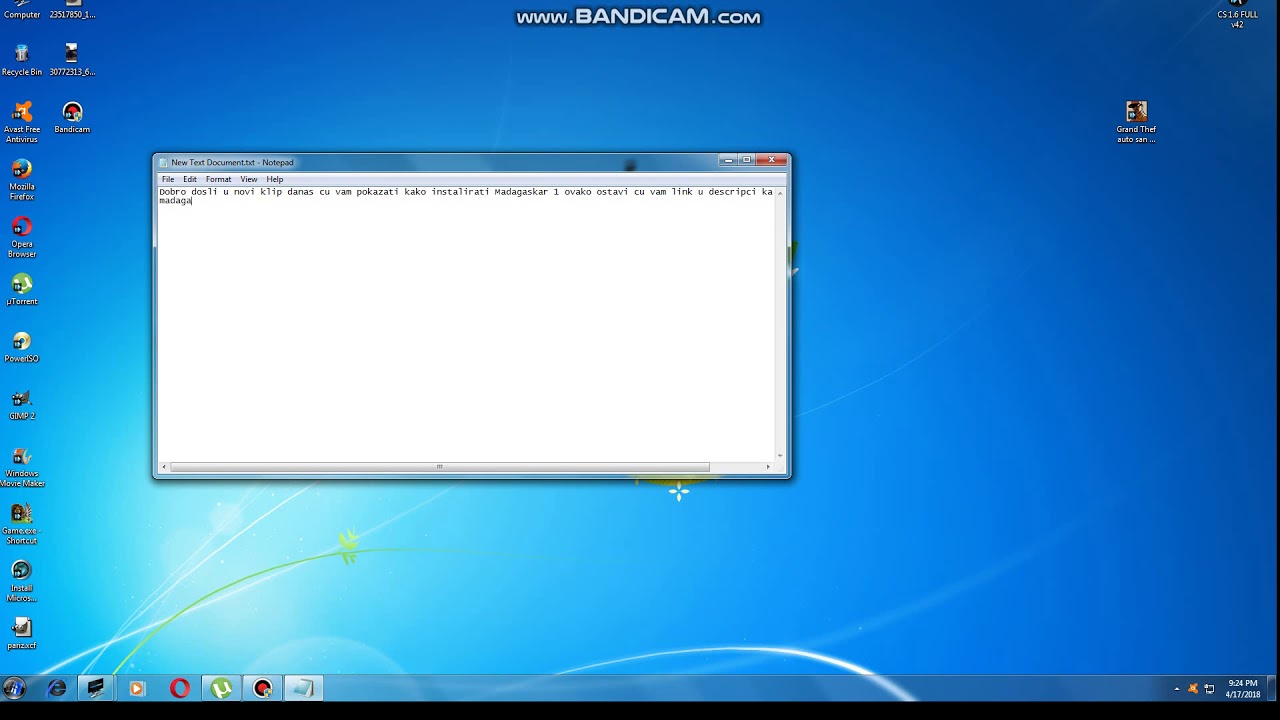Click Notepad scroll left arrow
The height and width of the screenshot is (720, 1280).
164,467
